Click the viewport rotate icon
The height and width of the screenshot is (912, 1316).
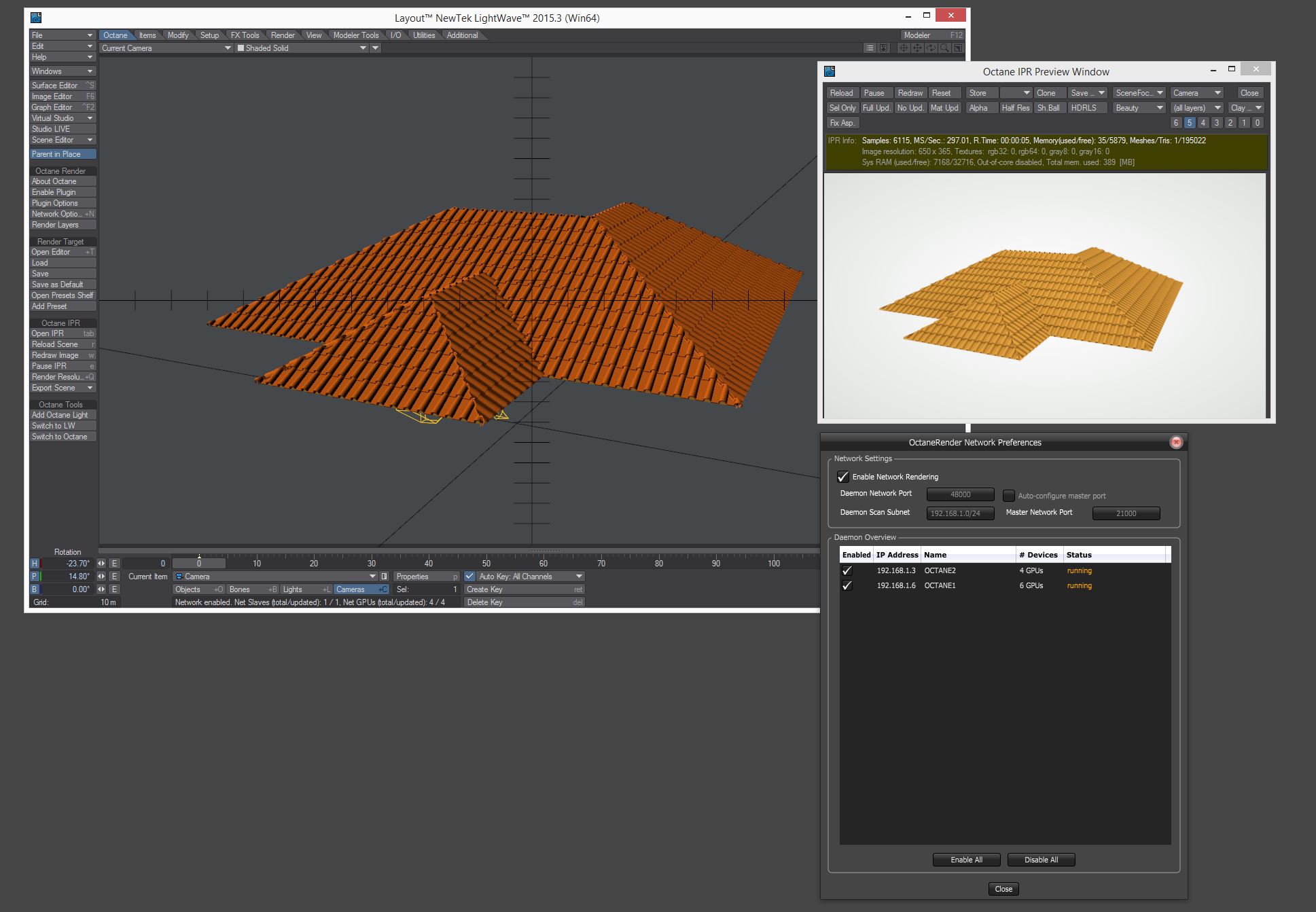click(x=931, y=48)
